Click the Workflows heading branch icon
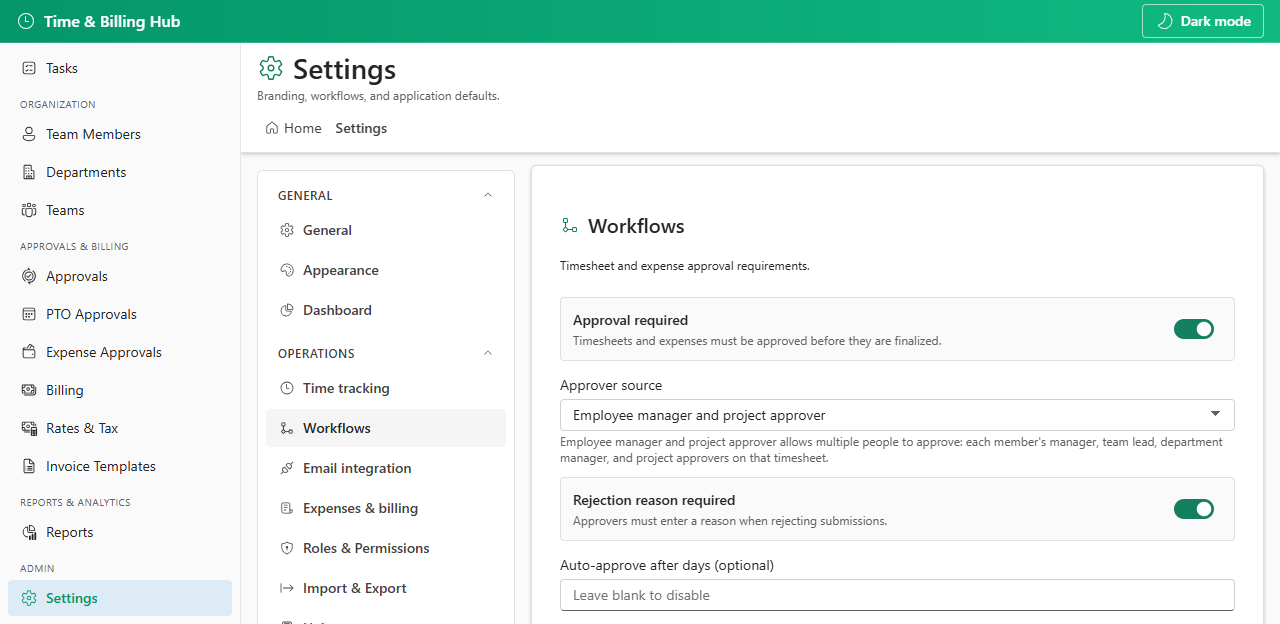The height and width of the screenshot is (624, 1280). 570,226
